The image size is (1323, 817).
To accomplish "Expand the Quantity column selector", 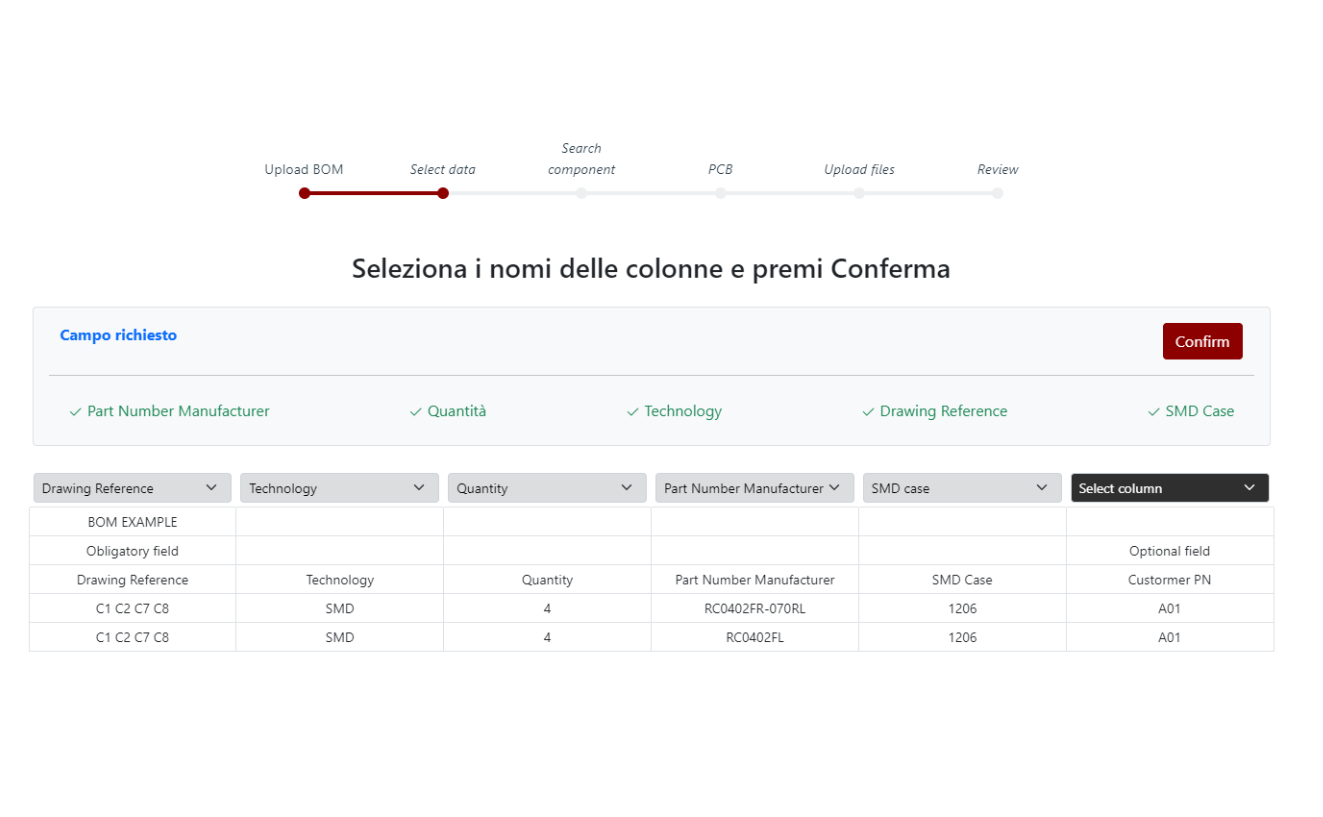I will tap(546, 488).
